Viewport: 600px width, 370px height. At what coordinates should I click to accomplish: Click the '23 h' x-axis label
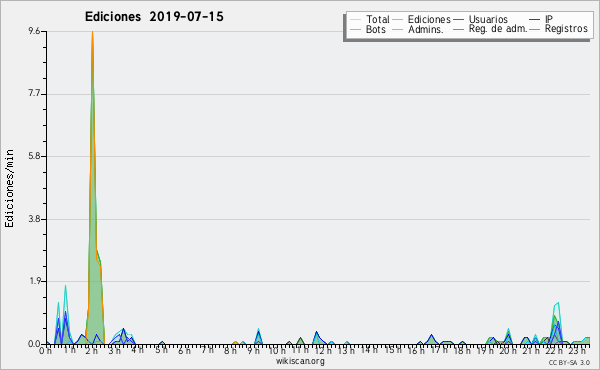point(577,350)
